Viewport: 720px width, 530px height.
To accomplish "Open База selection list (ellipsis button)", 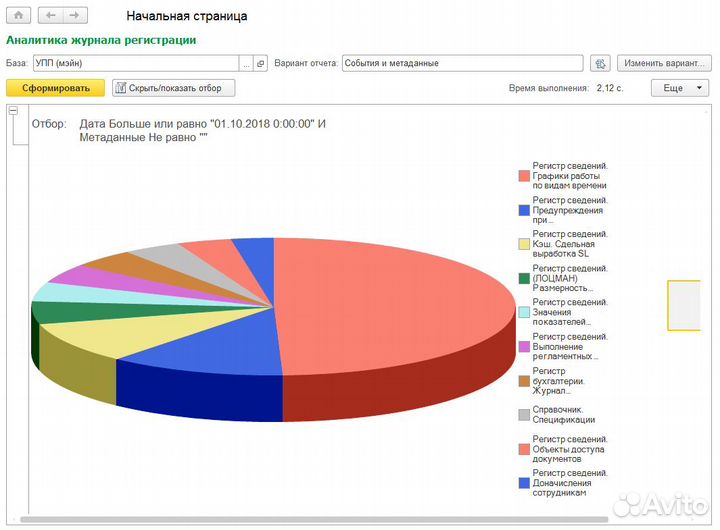I will (247, 63).
